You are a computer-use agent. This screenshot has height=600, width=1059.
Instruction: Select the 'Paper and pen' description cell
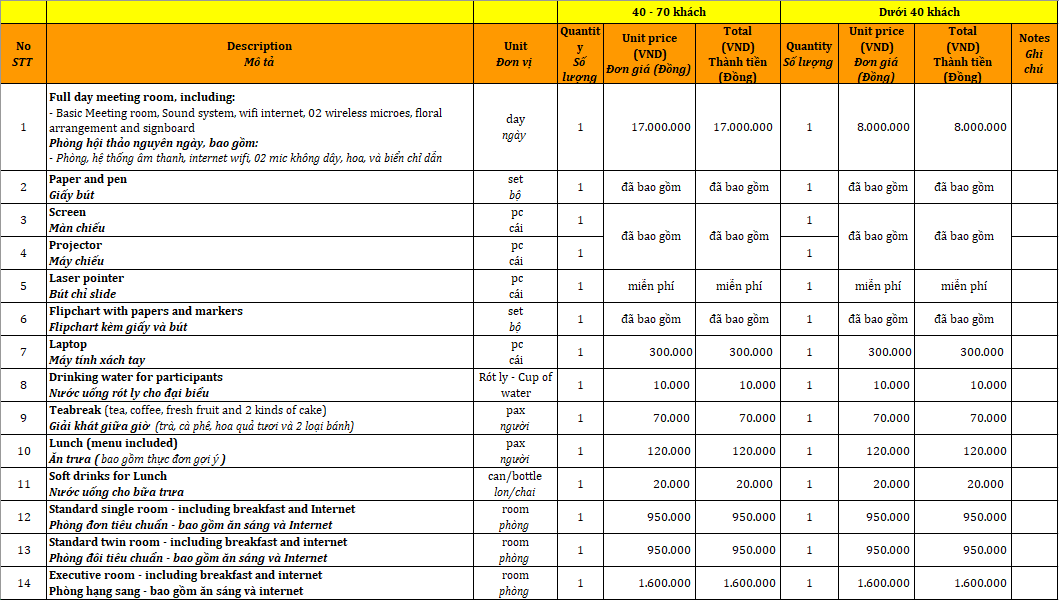coord(260,187)
